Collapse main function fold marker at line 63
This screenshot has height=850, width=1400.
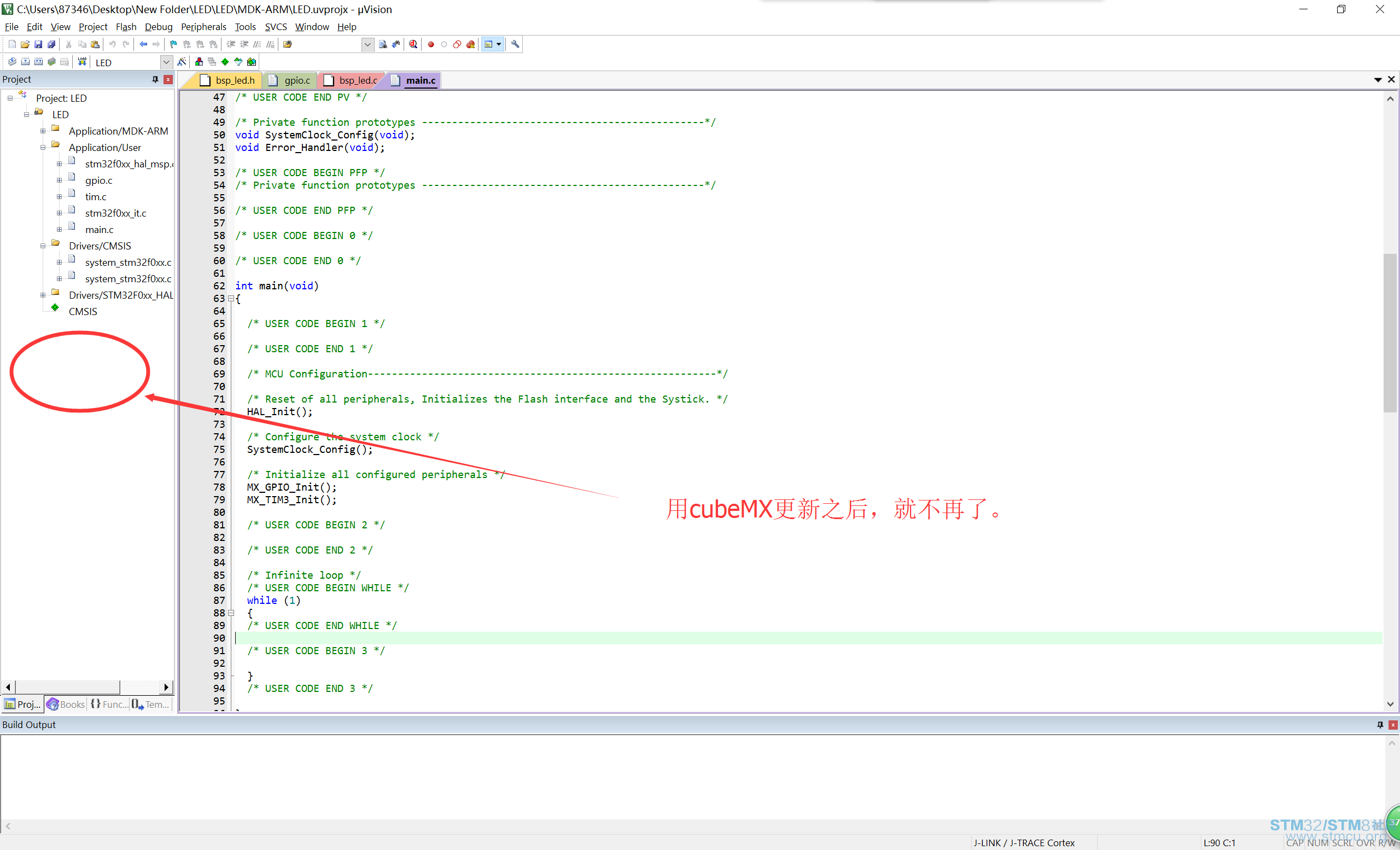pyautogui.click(x=231, y=298)
